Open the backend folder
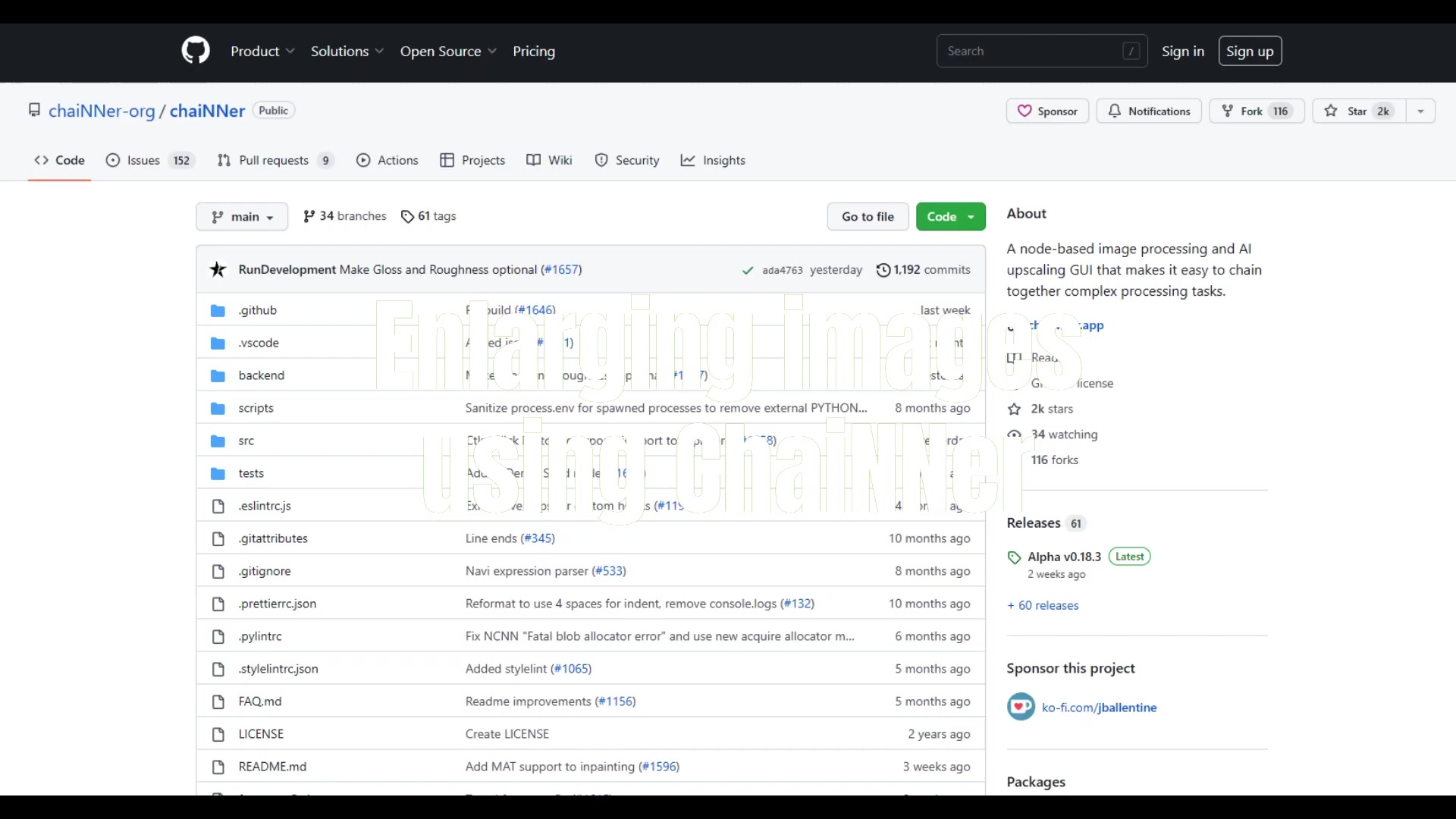The width and height of the screenshot is (1456, 819). pyautogui.click(x=261, y=375)
